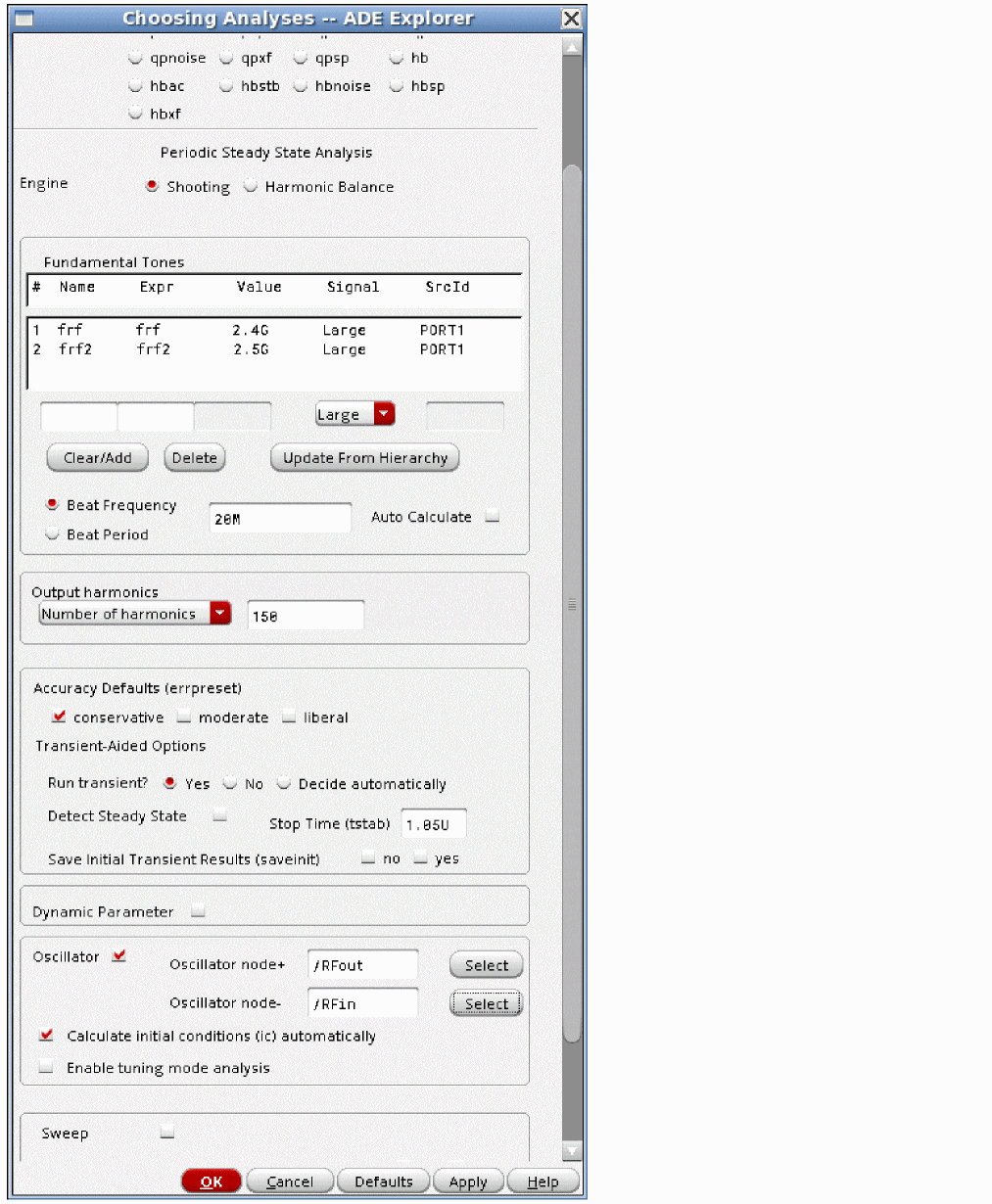Set Run transient to Yes
The height and width of the screenshot is (1204, 992).
[x=170, y=783]
